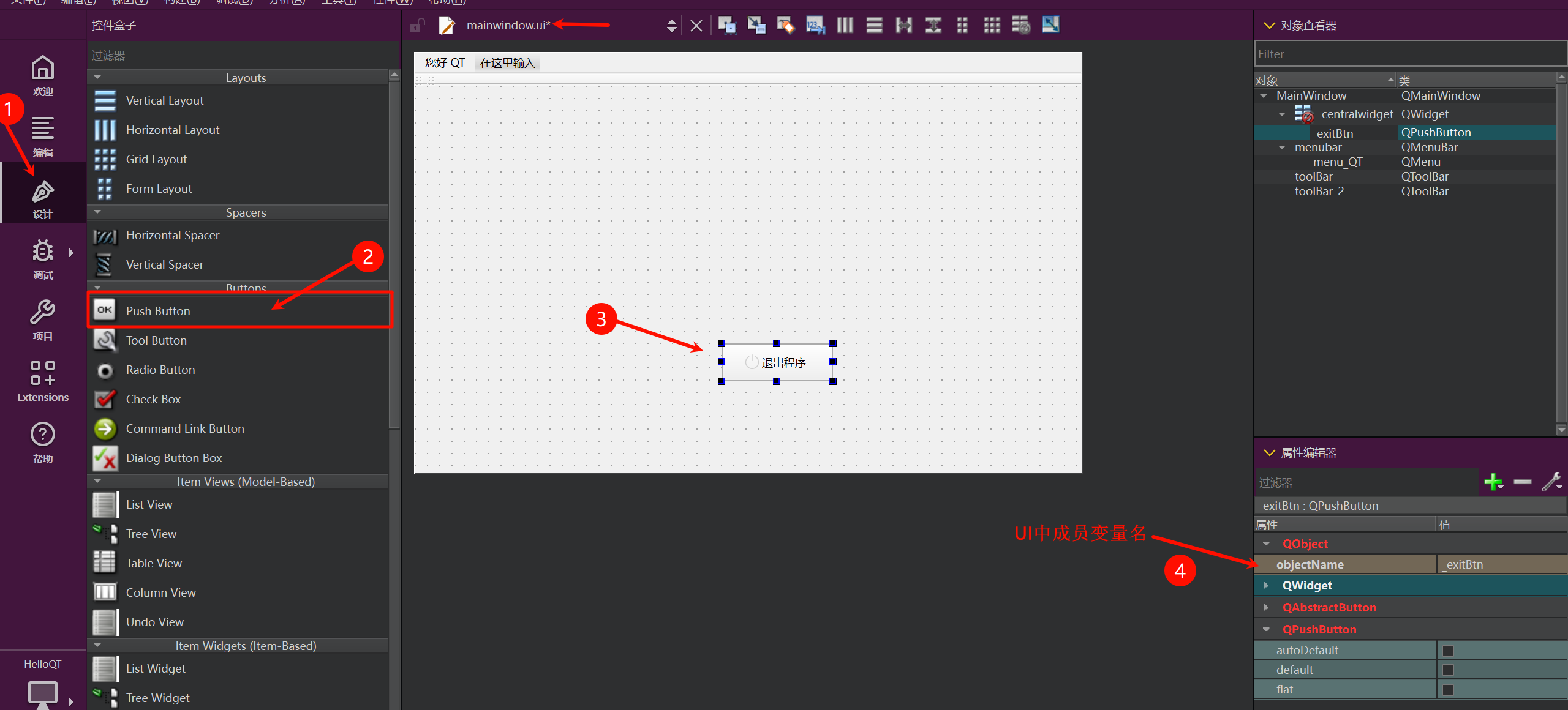The width and height of the screenshot is (1568, 710).
Task: Expand the QAbstractButton property group
Action: click(1266, 607)
